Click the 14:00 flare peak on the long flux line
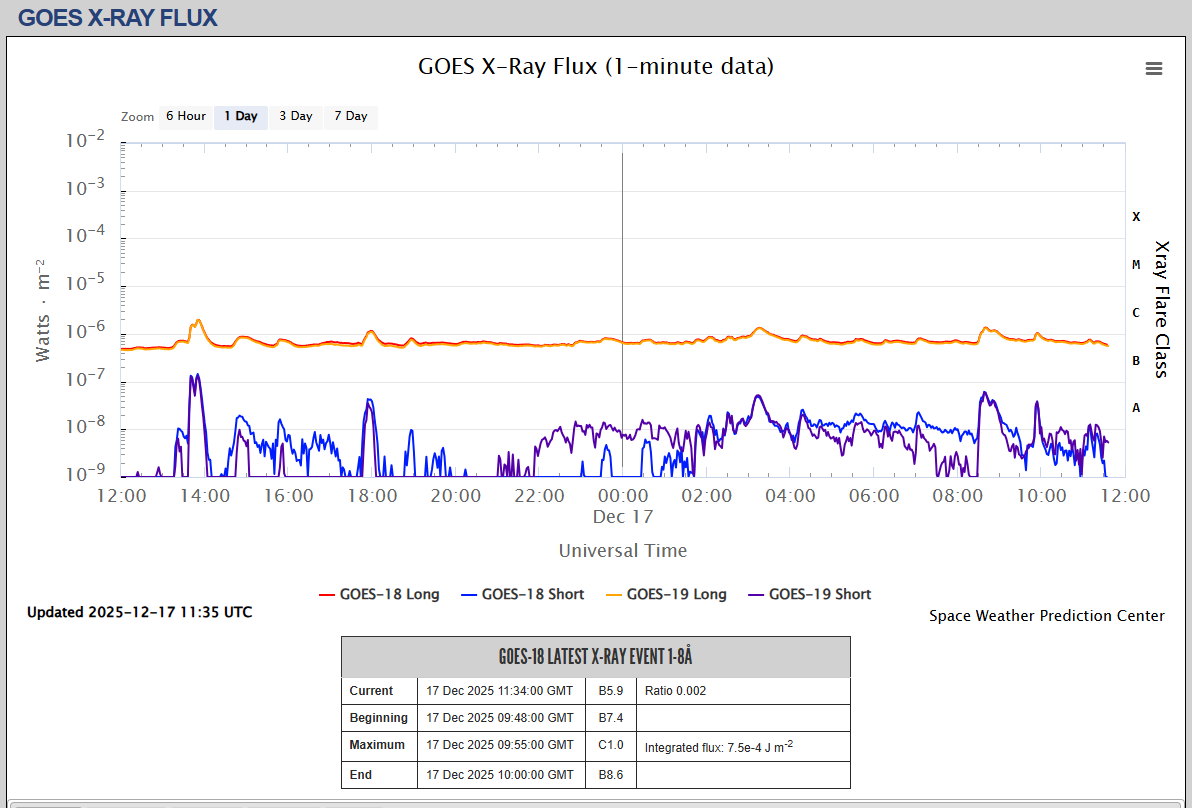 point(198,321)
